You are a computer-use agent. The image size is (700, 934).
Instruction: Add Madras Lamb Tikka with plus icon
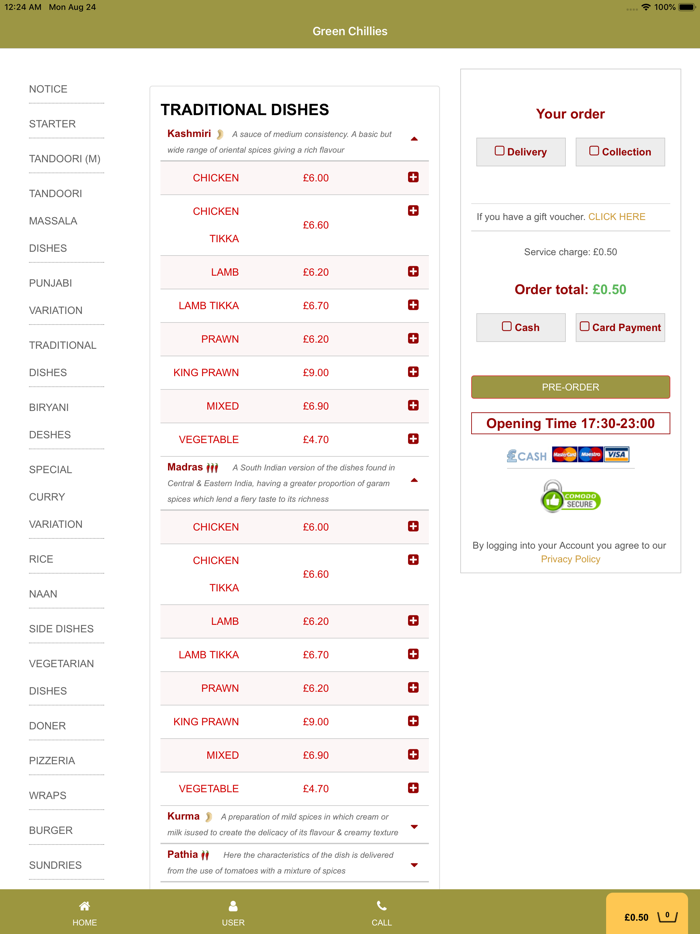413,654
